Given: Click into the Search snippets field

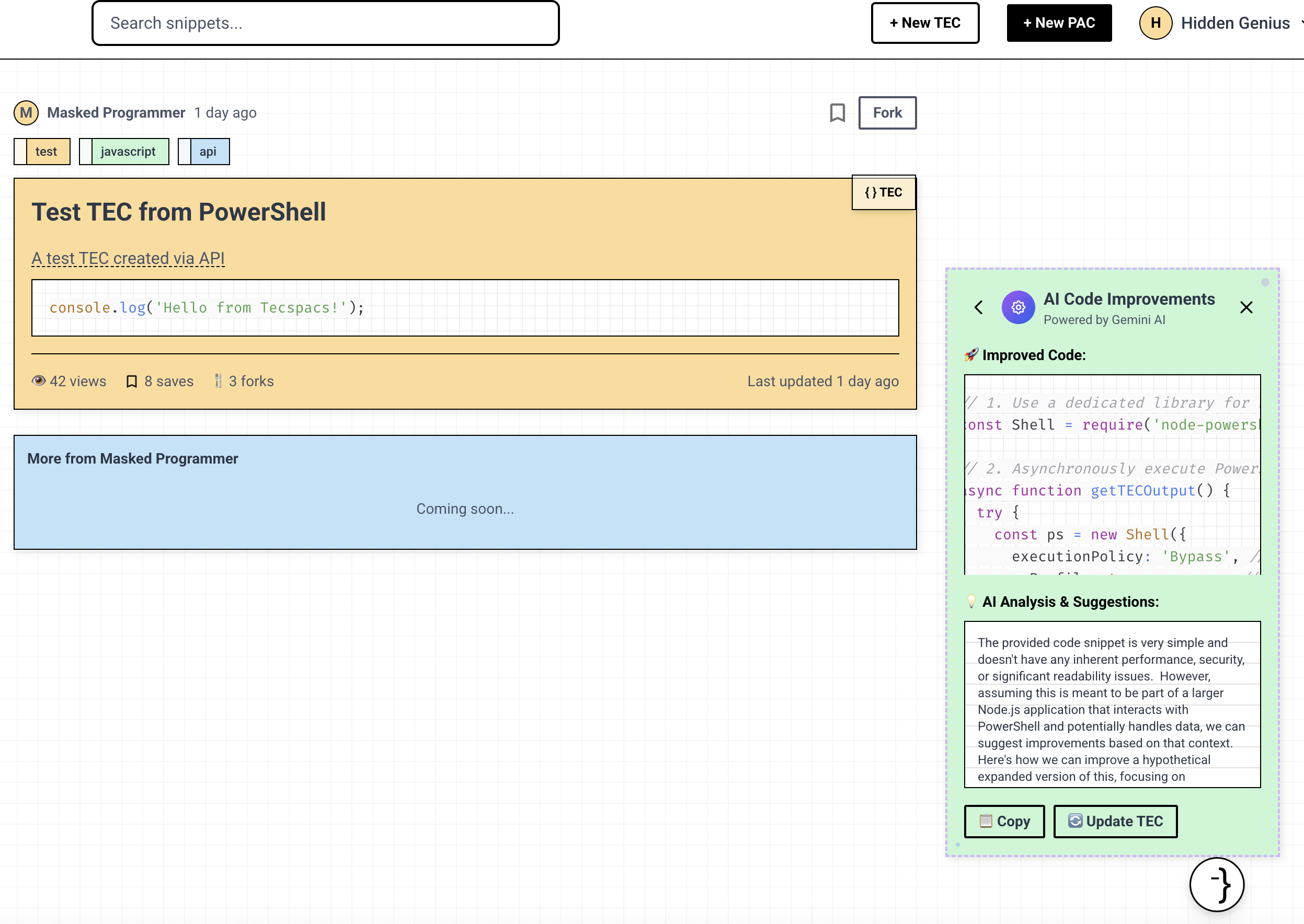Looking at the screenshot, I should point(325,23).
